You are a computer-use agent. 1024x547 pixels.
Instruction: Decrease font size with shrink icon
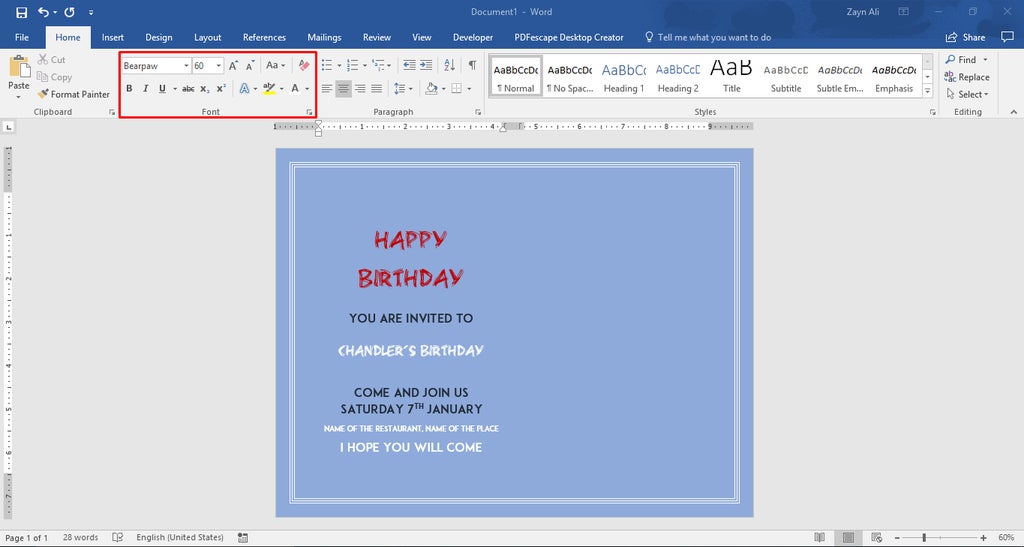(x=249, y=65)
